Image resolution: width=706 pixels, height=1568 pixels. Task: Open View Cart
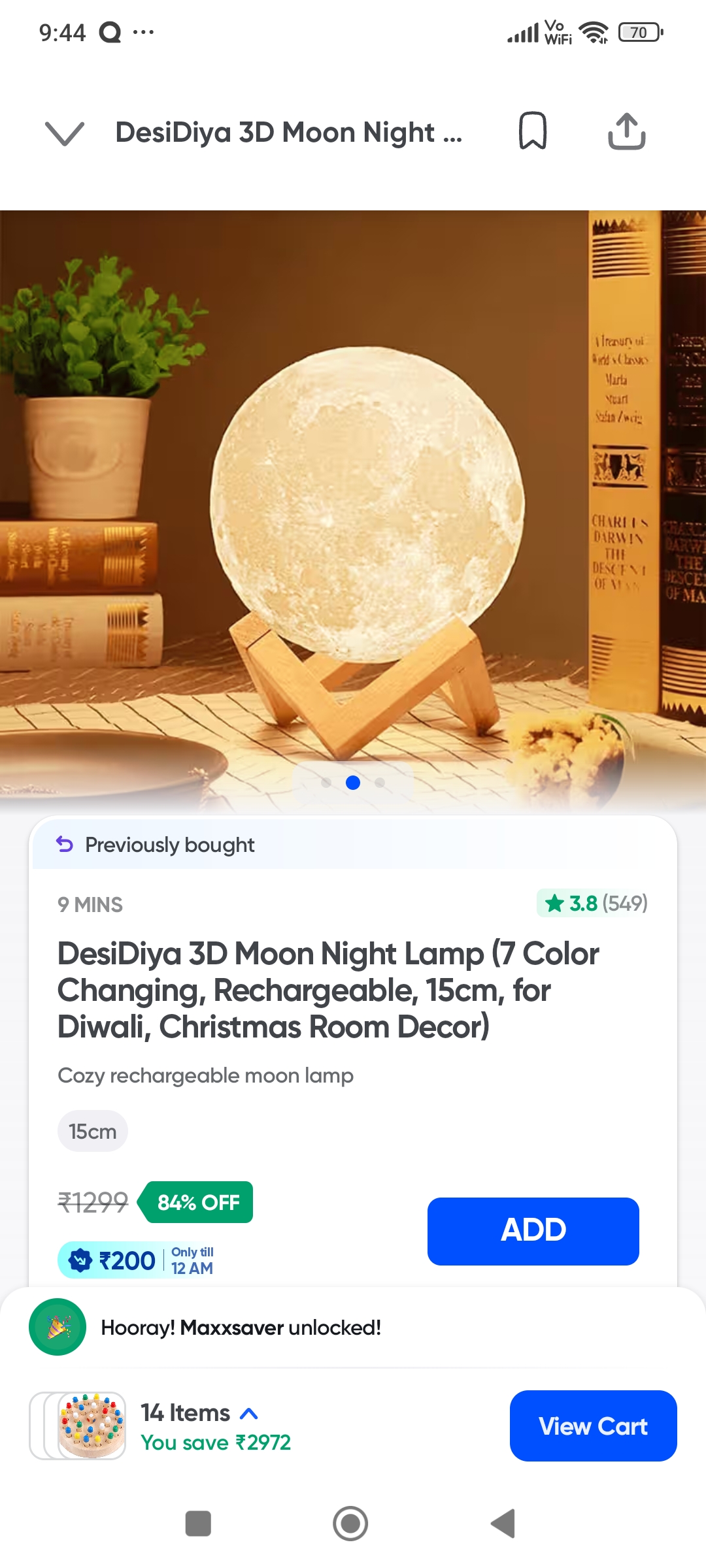tap(594, 1426)
